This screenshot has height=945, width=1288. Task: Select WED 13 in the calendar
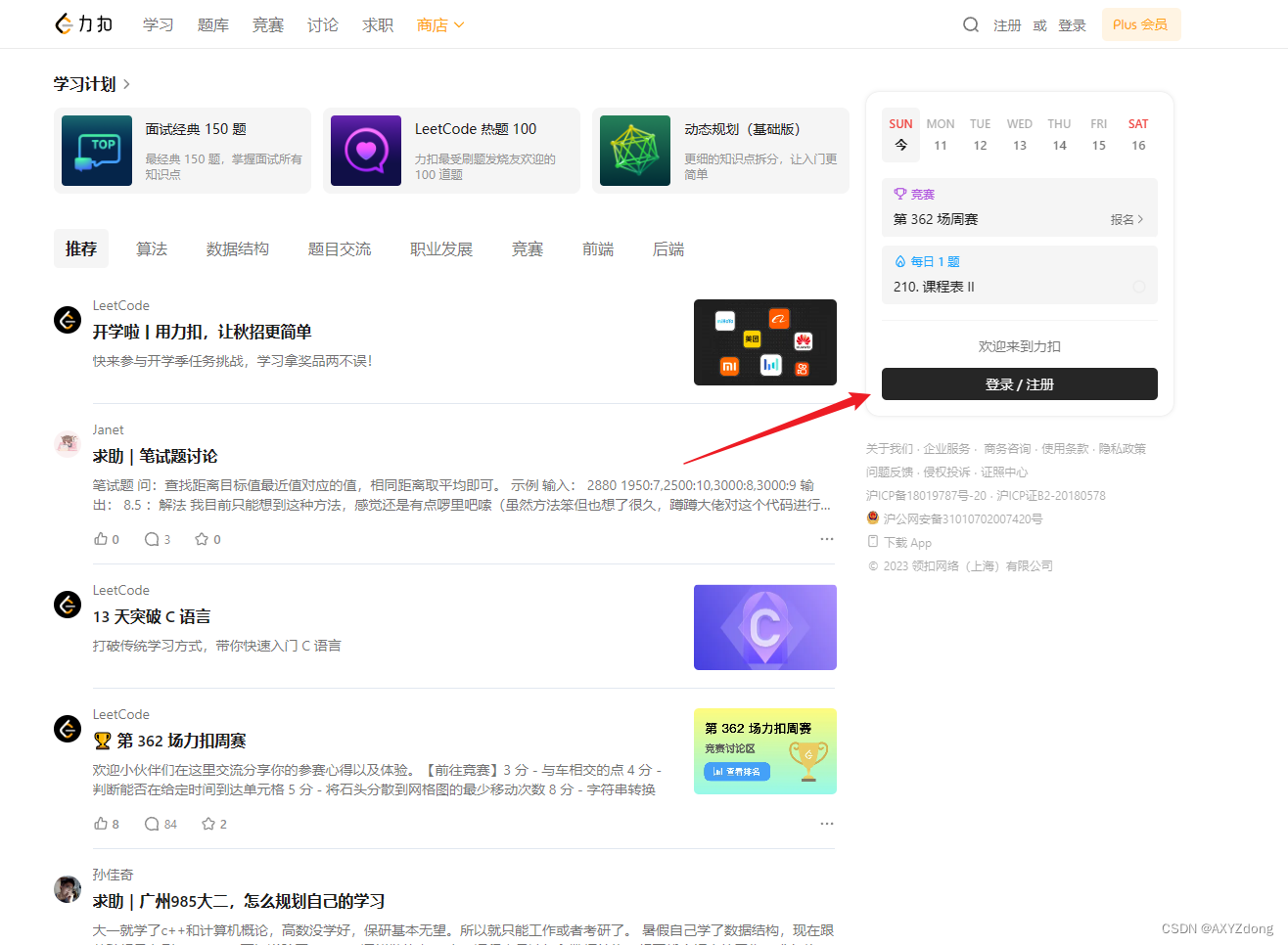[x=1020, y=135]
